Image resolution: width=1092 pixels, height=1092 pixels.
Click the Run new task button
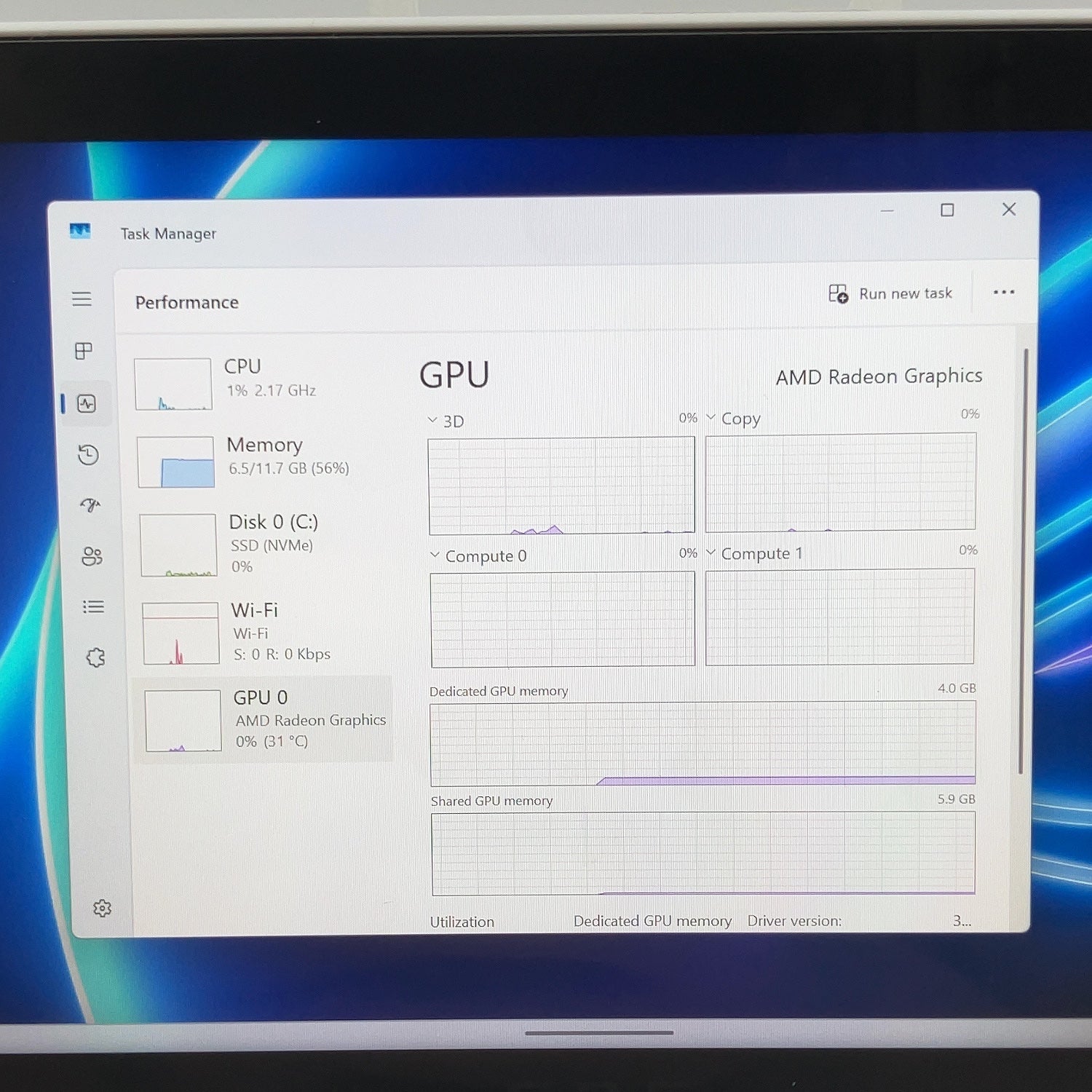[890, 293]
